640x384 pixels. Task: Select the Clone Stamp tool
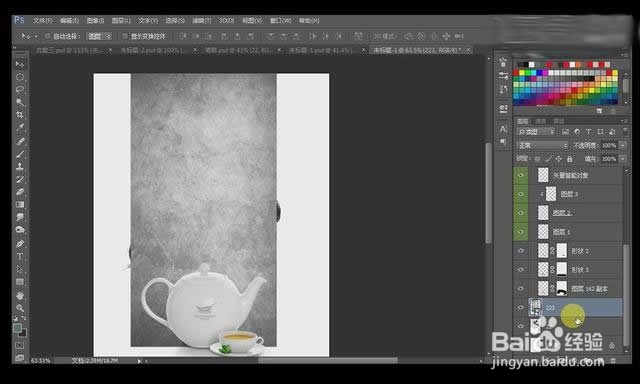pyautogui.click(x=20, y=166)
